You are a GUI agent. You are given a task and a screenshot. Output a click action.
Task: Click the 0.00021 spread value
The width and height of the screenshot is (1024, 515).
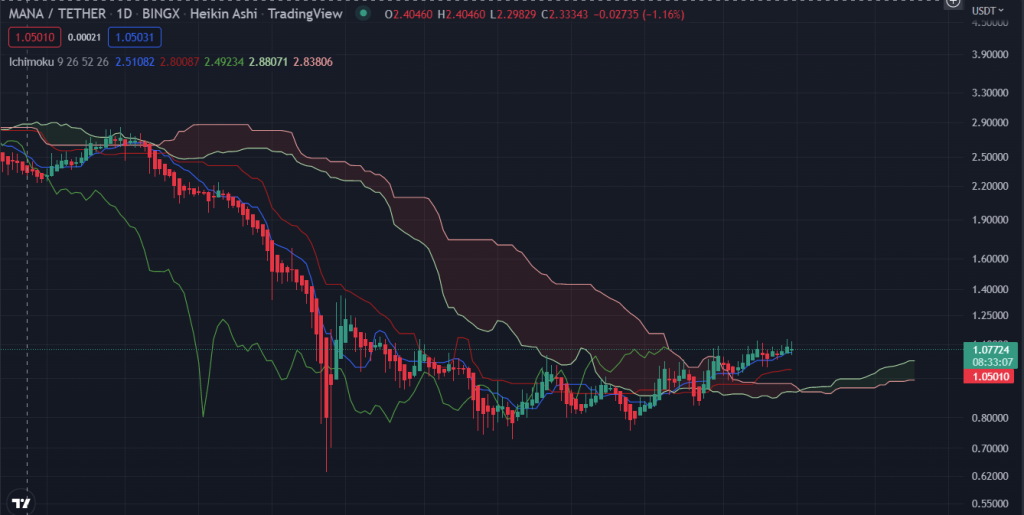(x=84, y=37)
